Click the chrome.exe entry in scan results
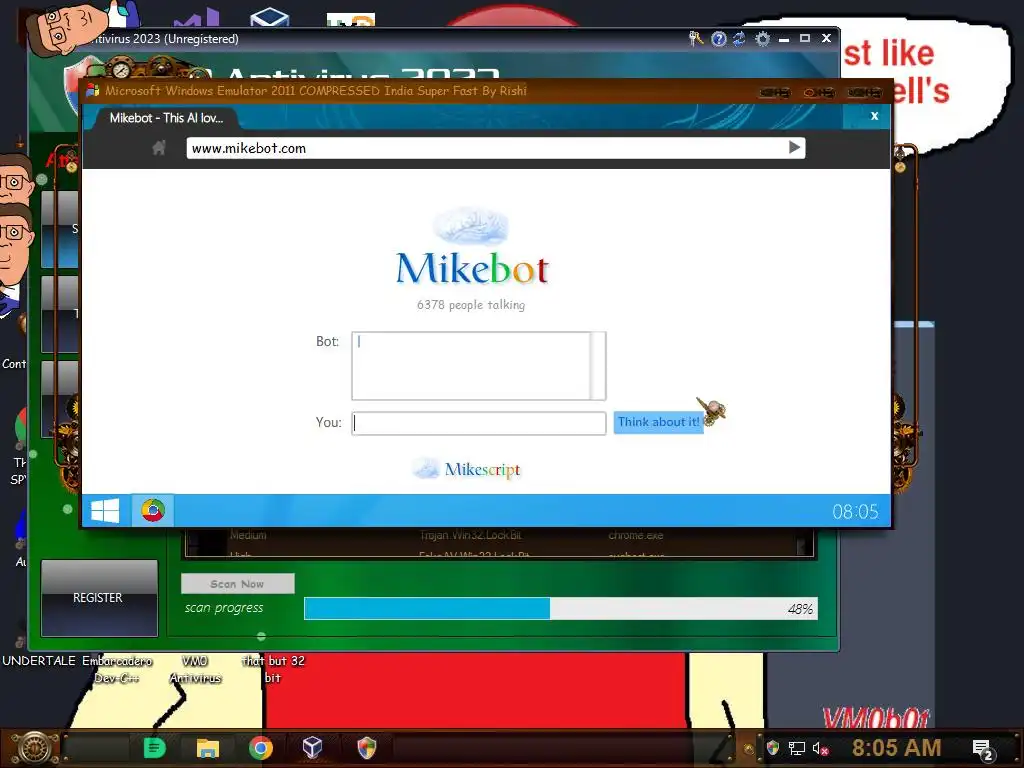 click(x=635, y=536)
